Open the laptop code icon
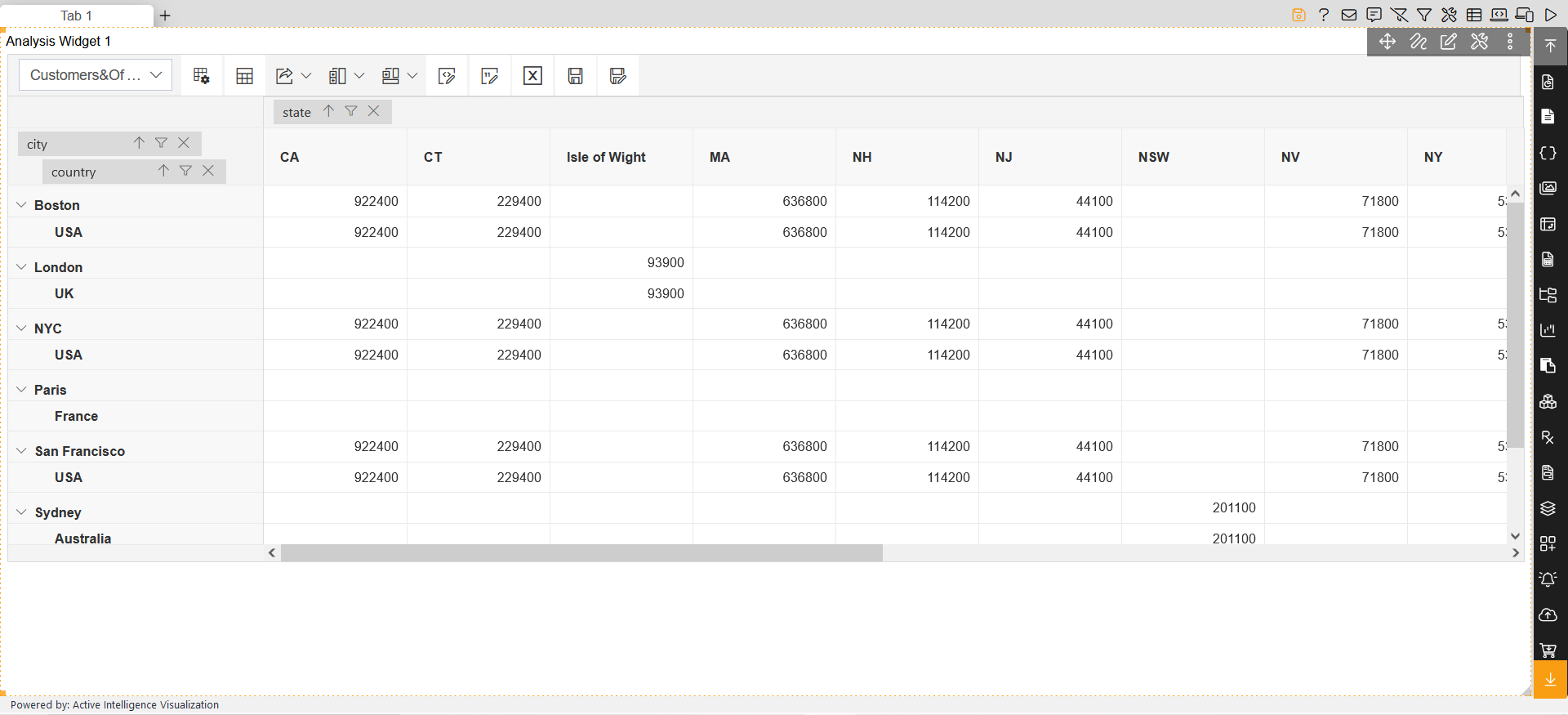1568x715 pixels. coord(1499,15)
